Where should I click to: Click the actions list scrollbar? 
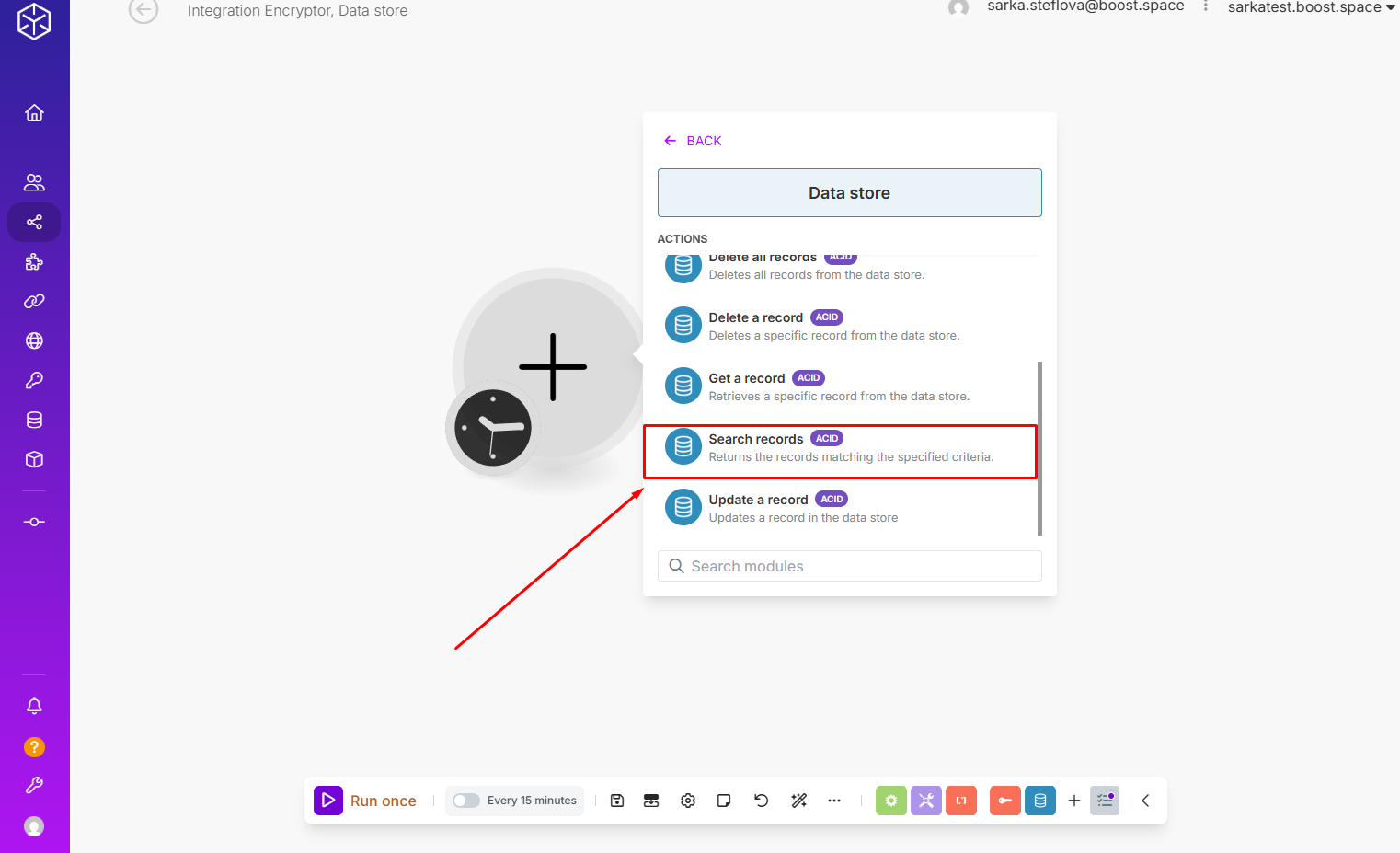coord(1039,447)
